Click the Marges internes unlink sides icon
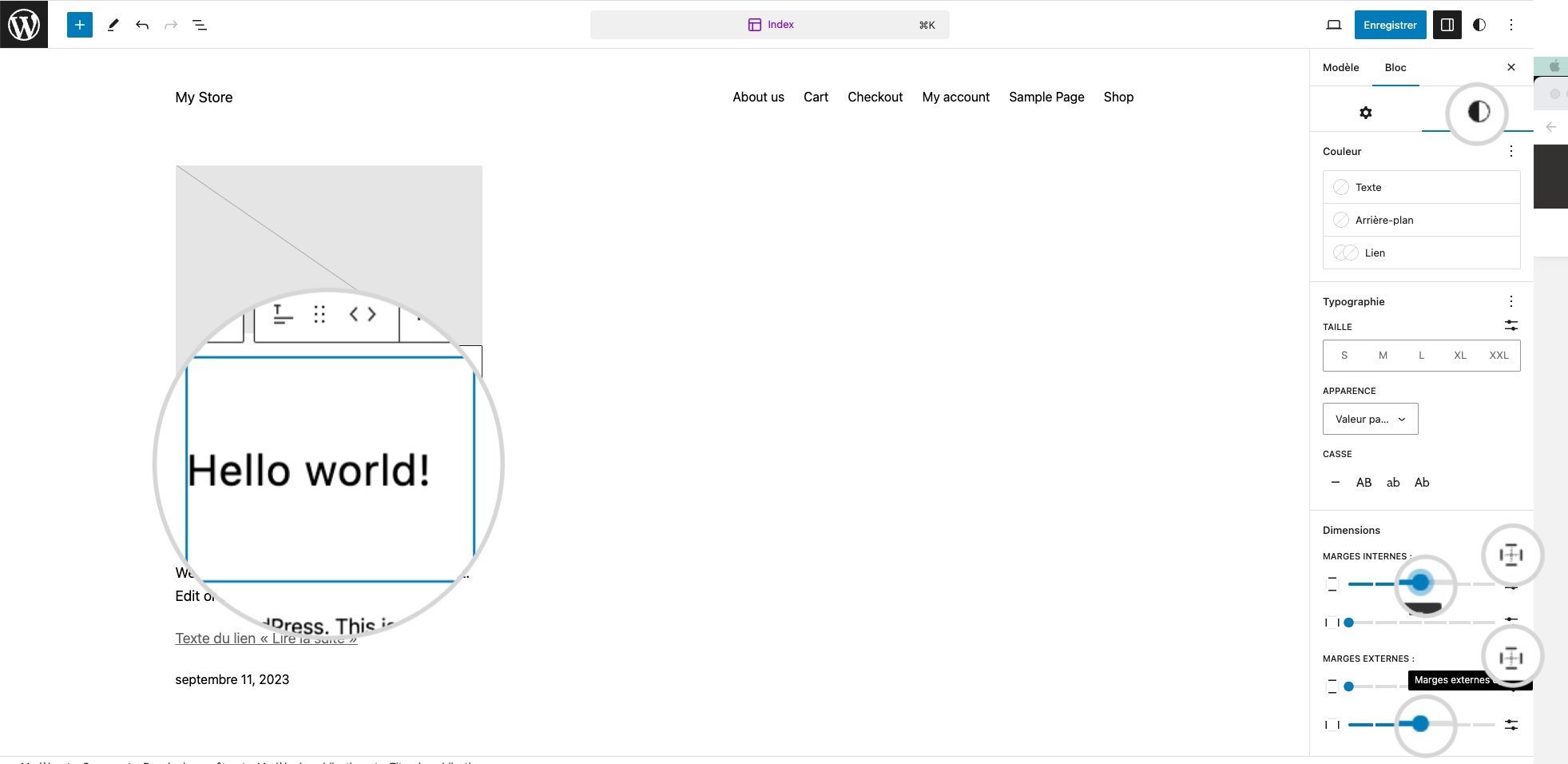 (x=1511, y=555)
